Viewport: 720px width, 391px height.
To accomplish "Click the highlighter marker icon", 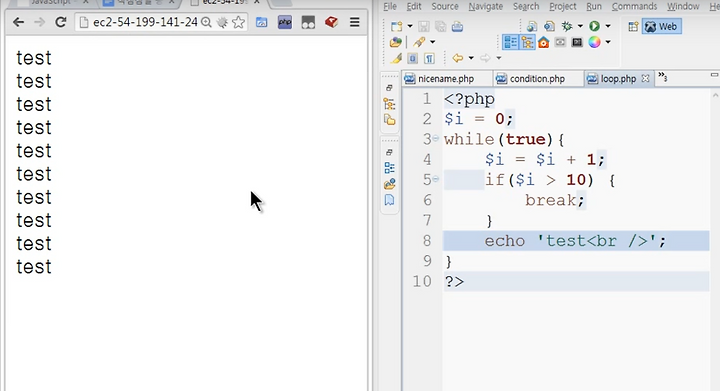I will tap(396, 58).
